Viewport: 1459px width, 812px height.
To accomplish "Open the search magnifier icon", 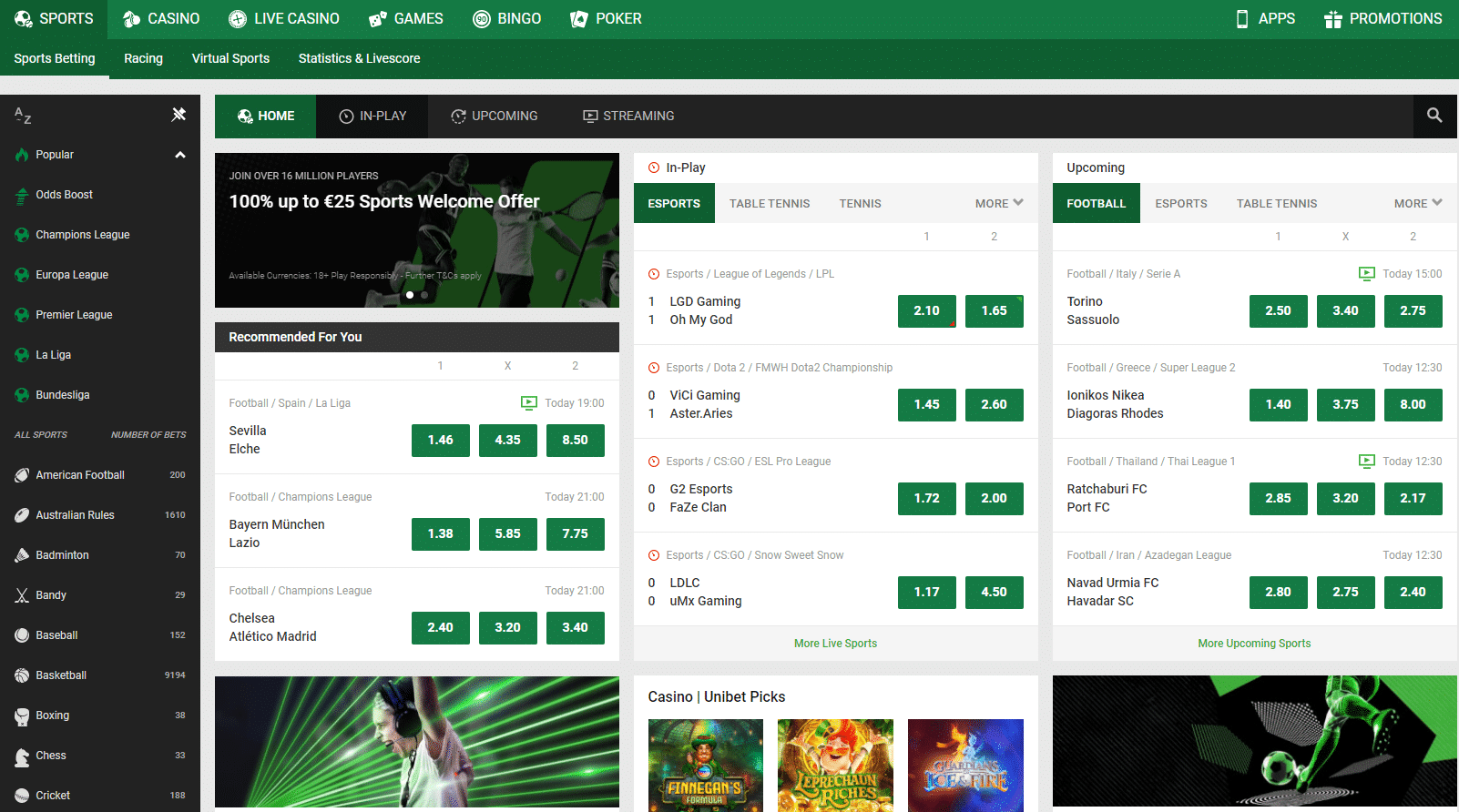I will [x=1434, y=116].
